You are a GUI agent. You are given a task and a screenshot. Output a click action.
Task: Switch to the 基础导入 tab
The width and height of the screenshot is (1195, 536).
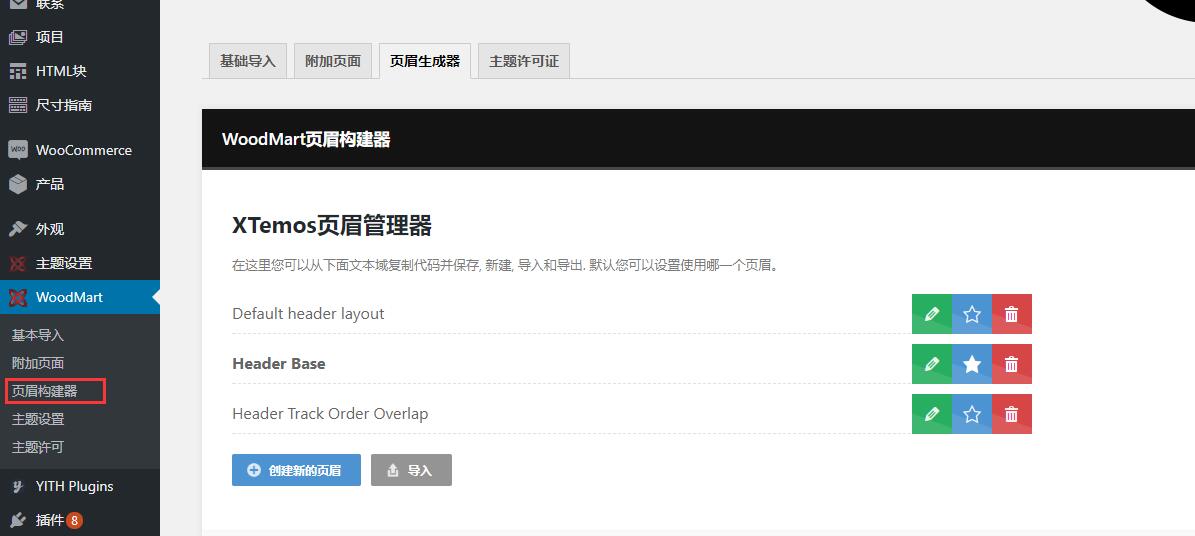(x=248, y=61)
